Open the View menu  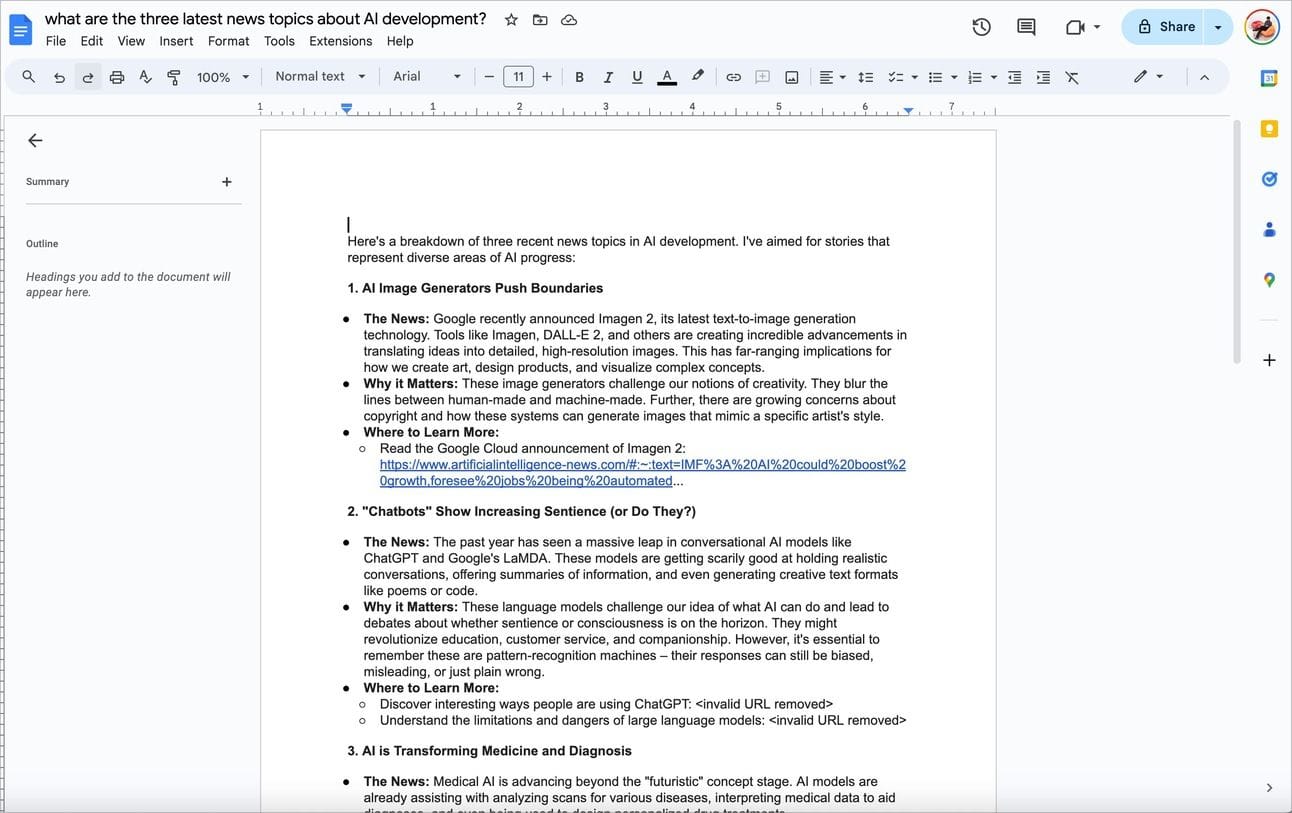pyautogui.click(x=131, y=41)
